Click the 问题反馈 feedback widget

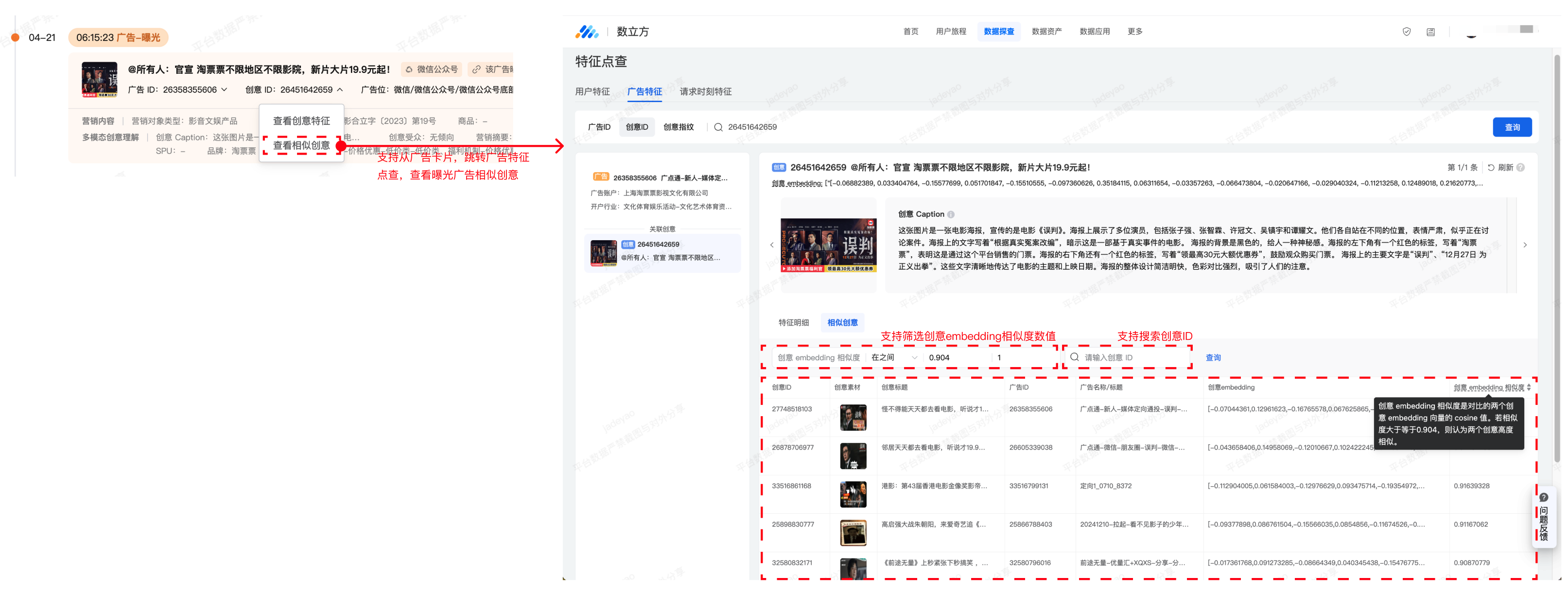click(1543, 517)
